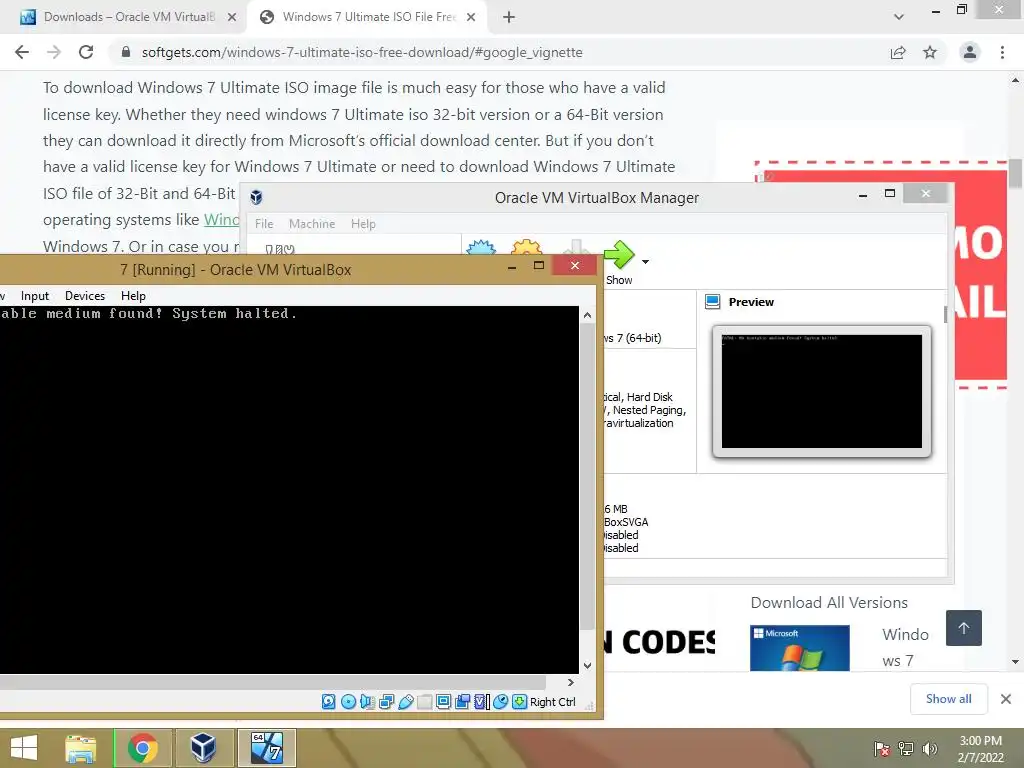Click the USB devices indicator in VM status bar
This screenshot has height=768, width=1024.
coord(405,701)
